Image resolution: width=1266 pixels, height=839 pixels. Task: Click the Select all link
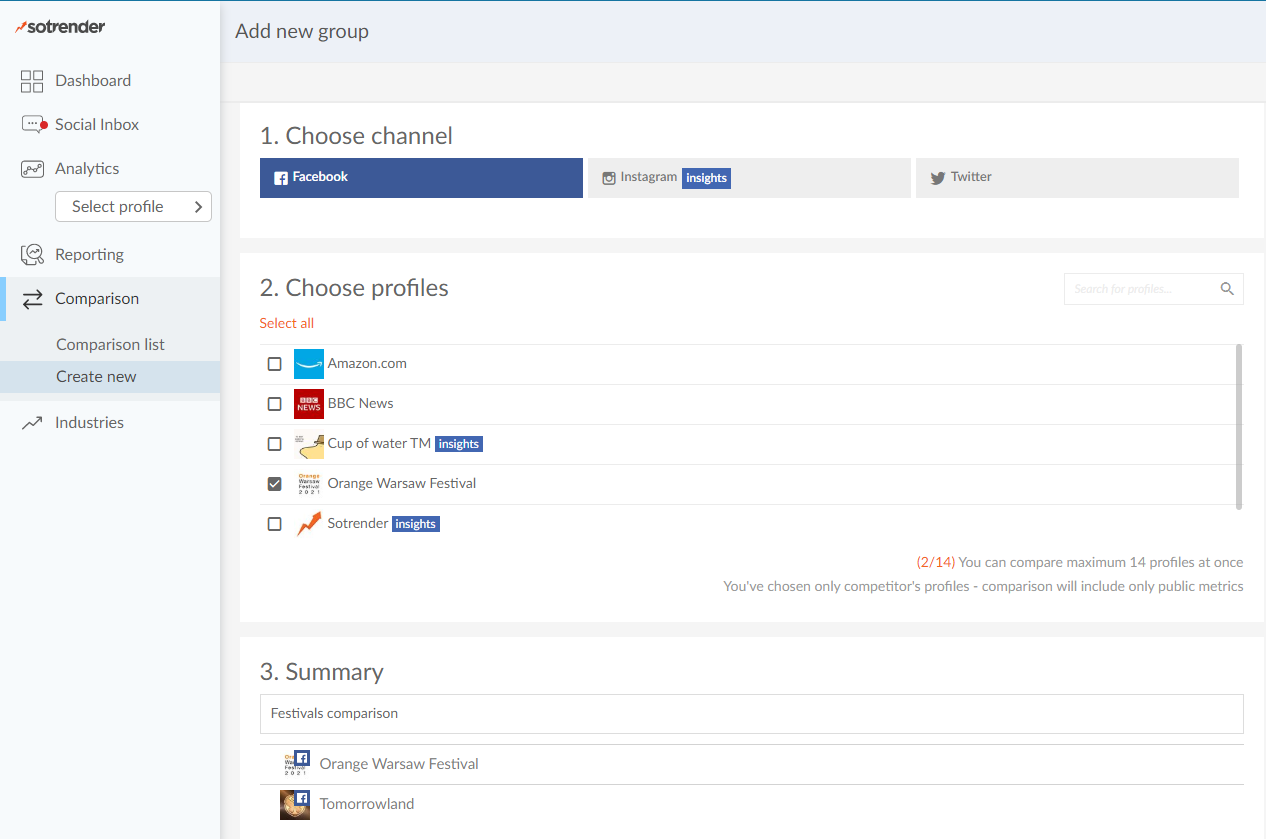click(x=287, y=323)
